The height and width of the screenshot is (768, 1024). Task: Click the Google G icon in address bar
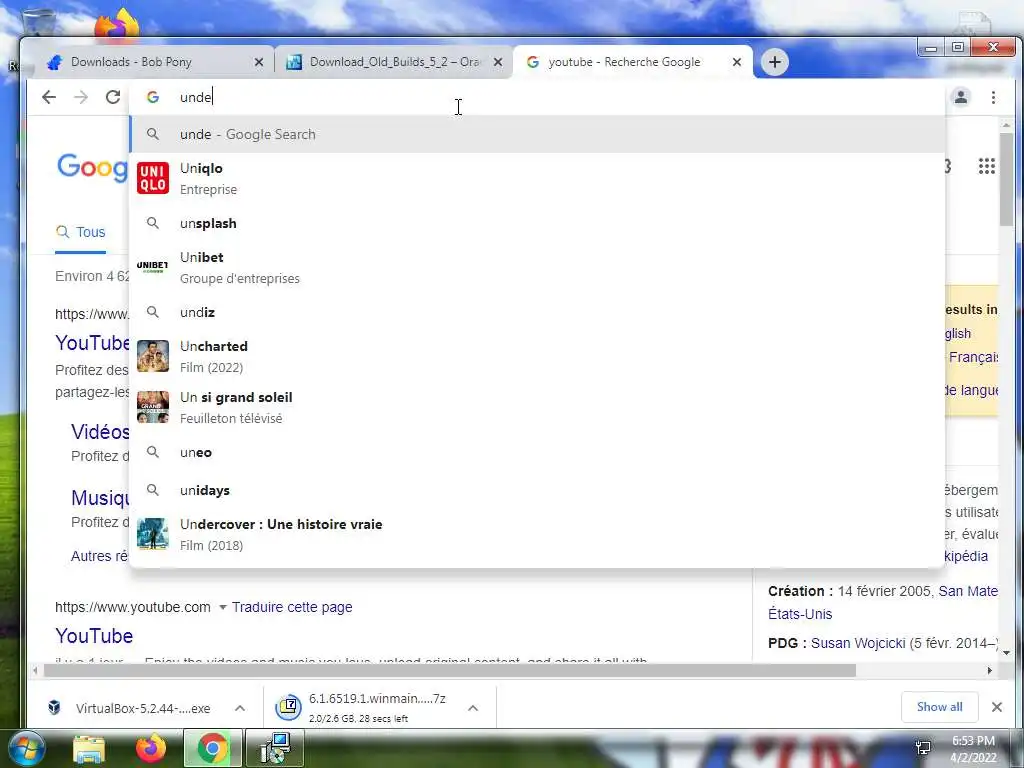click(x=153, y=97)
